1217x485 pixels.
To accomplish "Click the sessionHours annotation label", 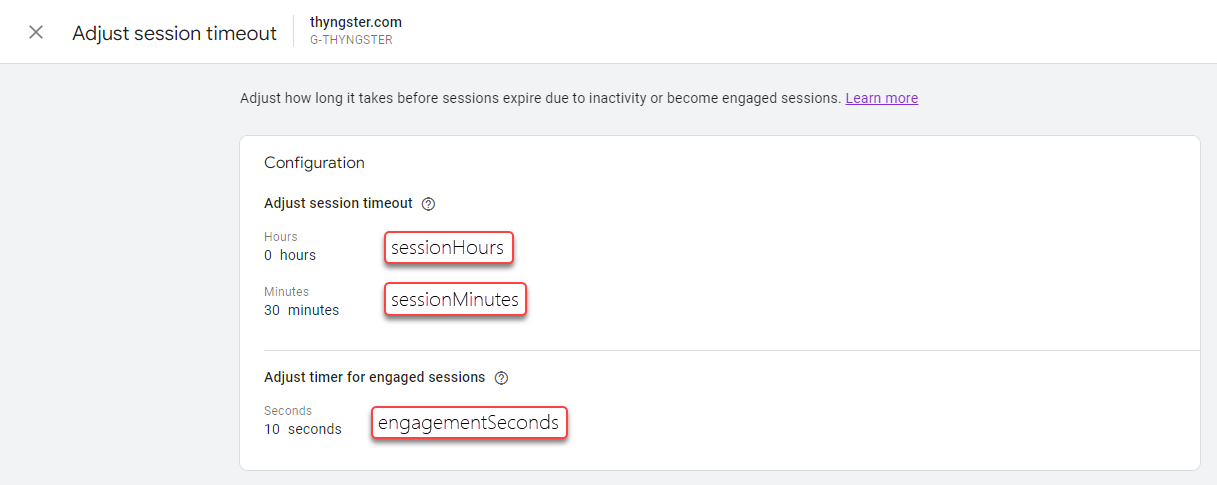I will (x=448, y=248).
